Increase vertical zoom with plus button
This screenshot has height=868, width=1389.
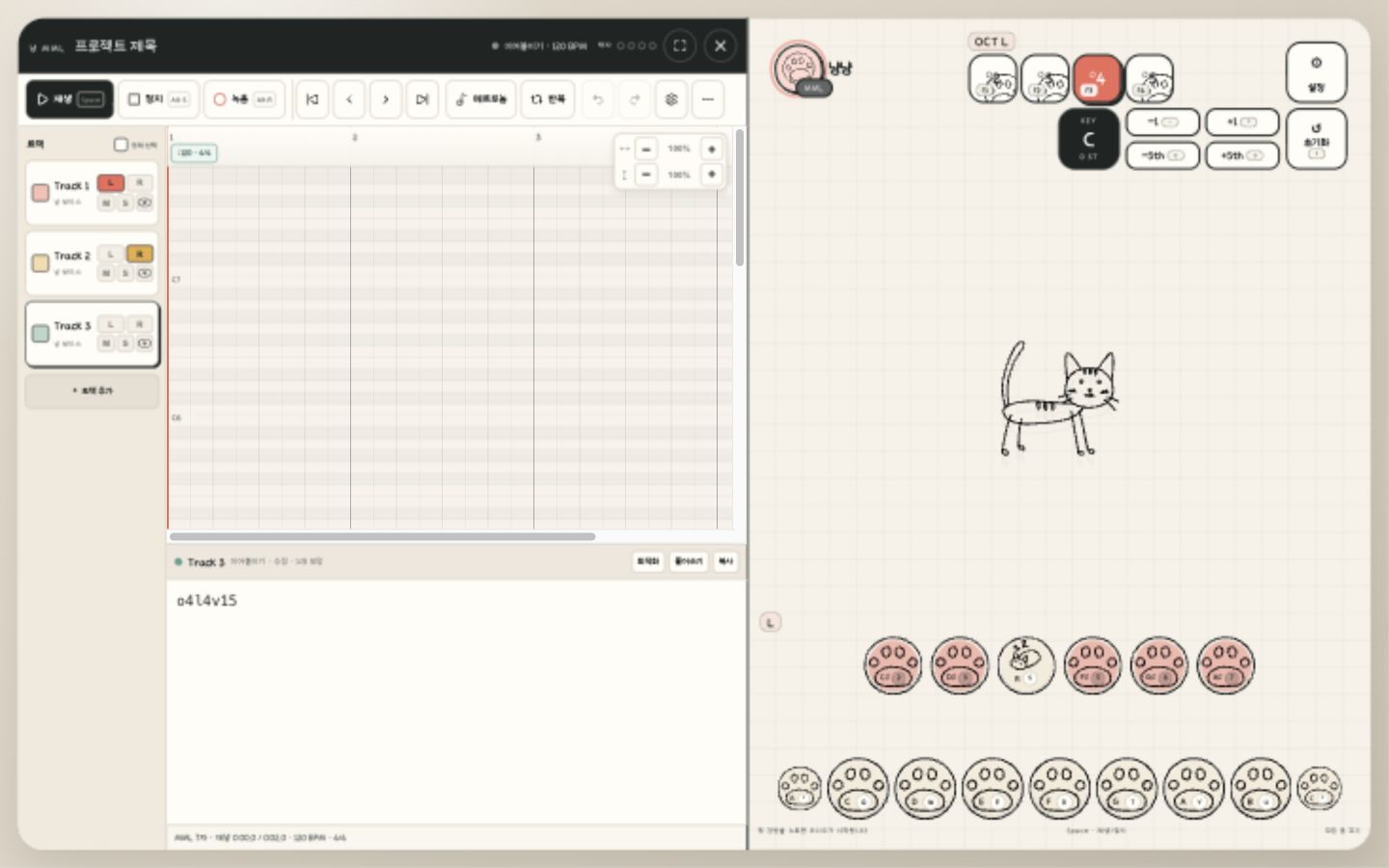coord(712,175)
